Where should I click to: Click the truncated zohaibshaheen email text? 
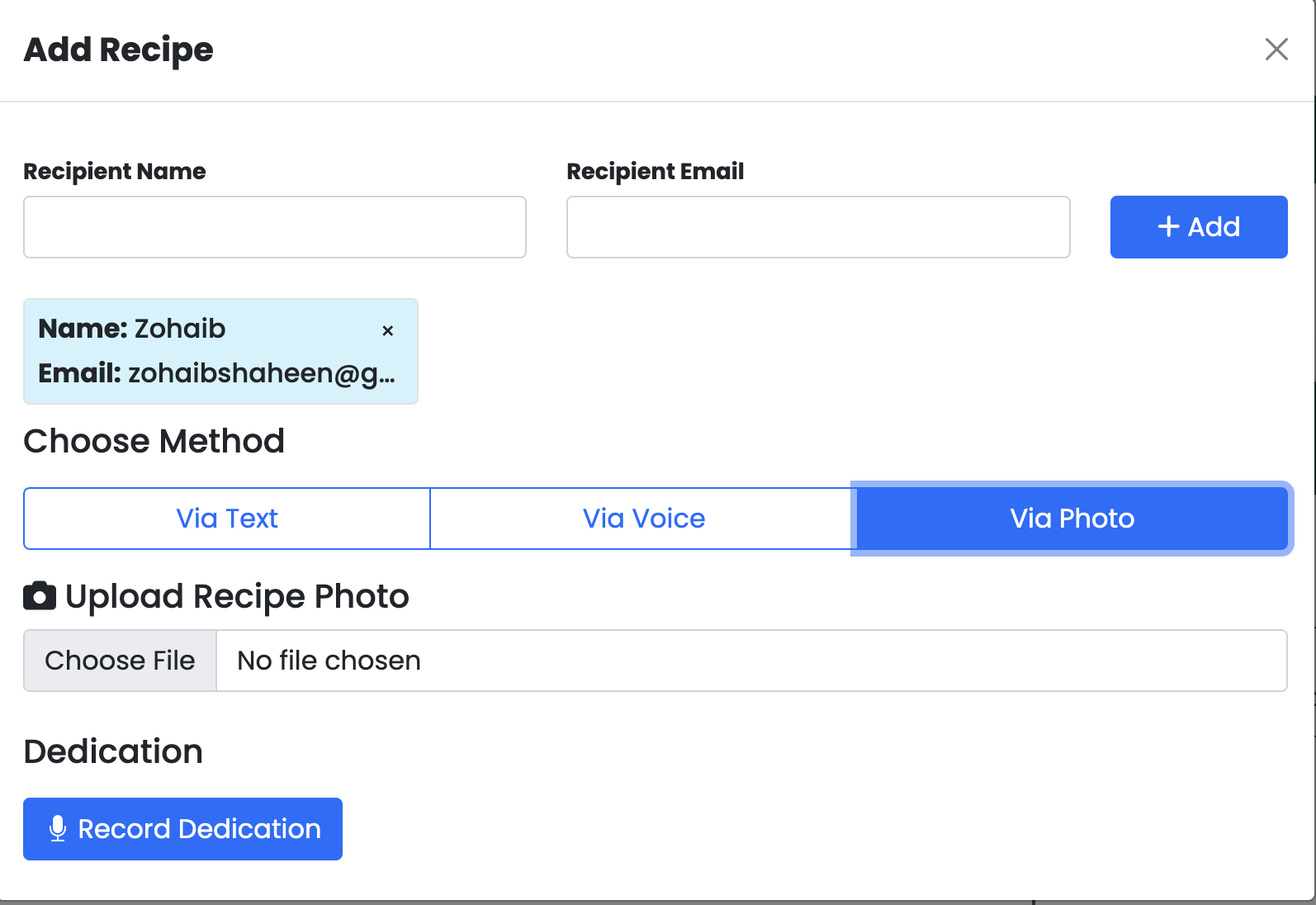[261, 373]
